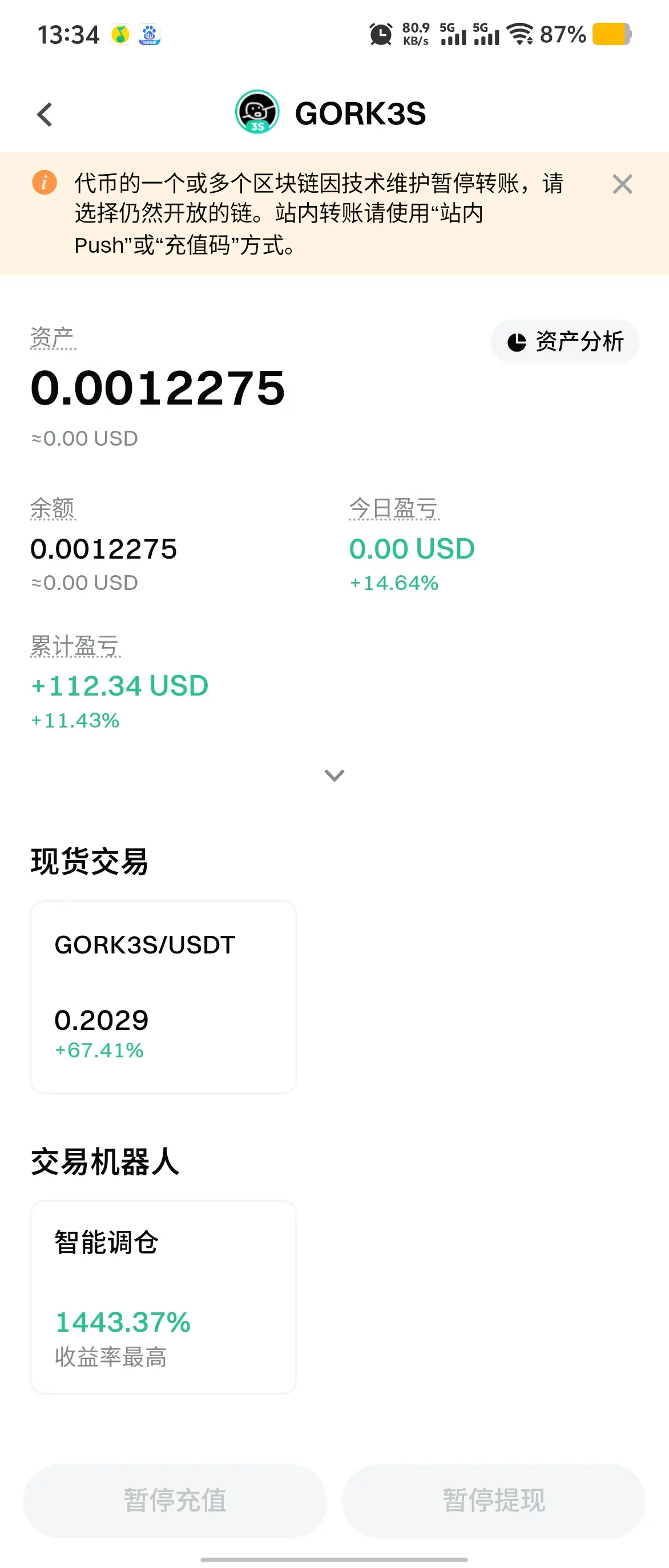The image size is (669, 1568).
Task: Open 资产分析 asset analysis
Action: tap(565, 341)
